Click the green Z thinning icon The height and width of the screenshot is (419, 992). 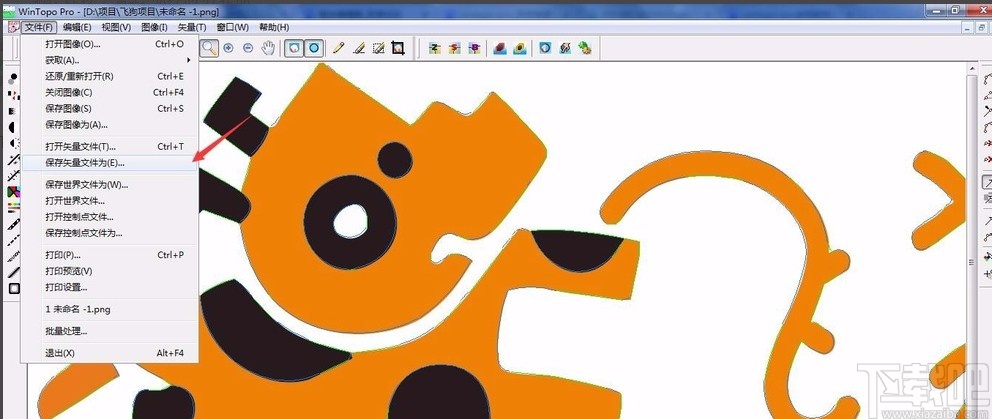435,48
